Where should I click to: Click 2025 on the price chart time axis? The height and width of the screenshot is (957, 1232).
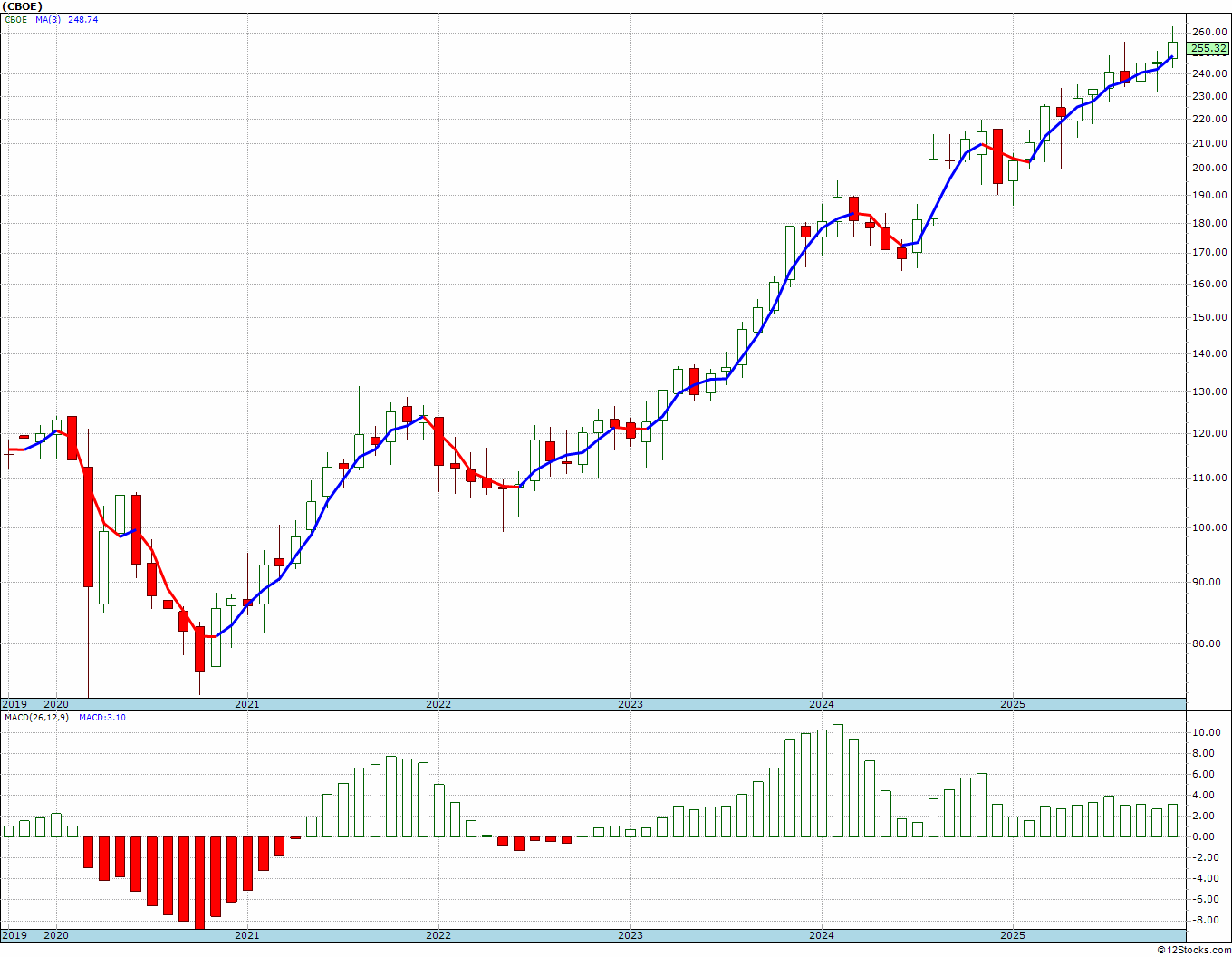pos(1013,704)
